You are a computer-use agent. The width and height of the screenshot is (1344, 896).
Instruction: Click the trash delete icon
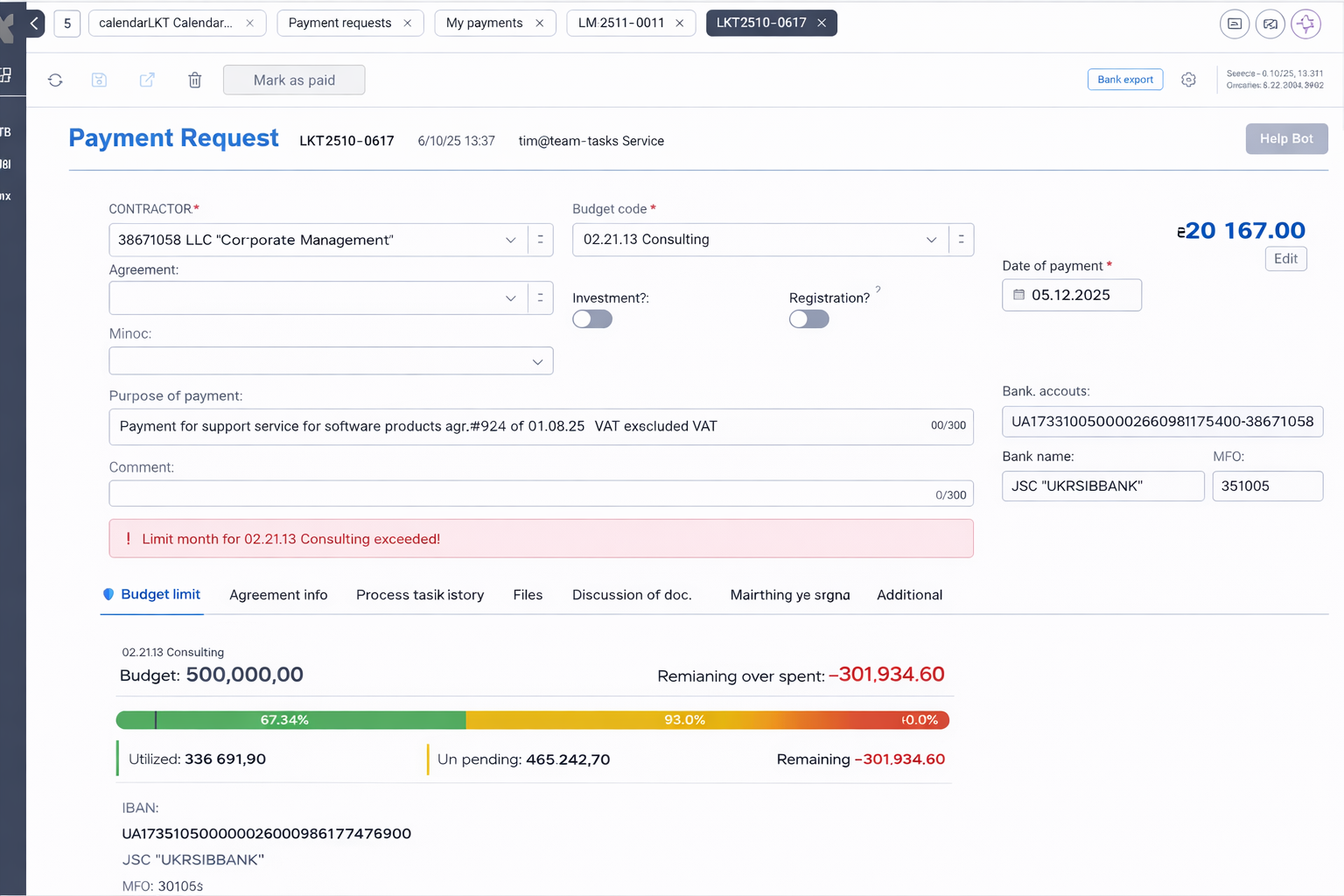click(195, 80)
